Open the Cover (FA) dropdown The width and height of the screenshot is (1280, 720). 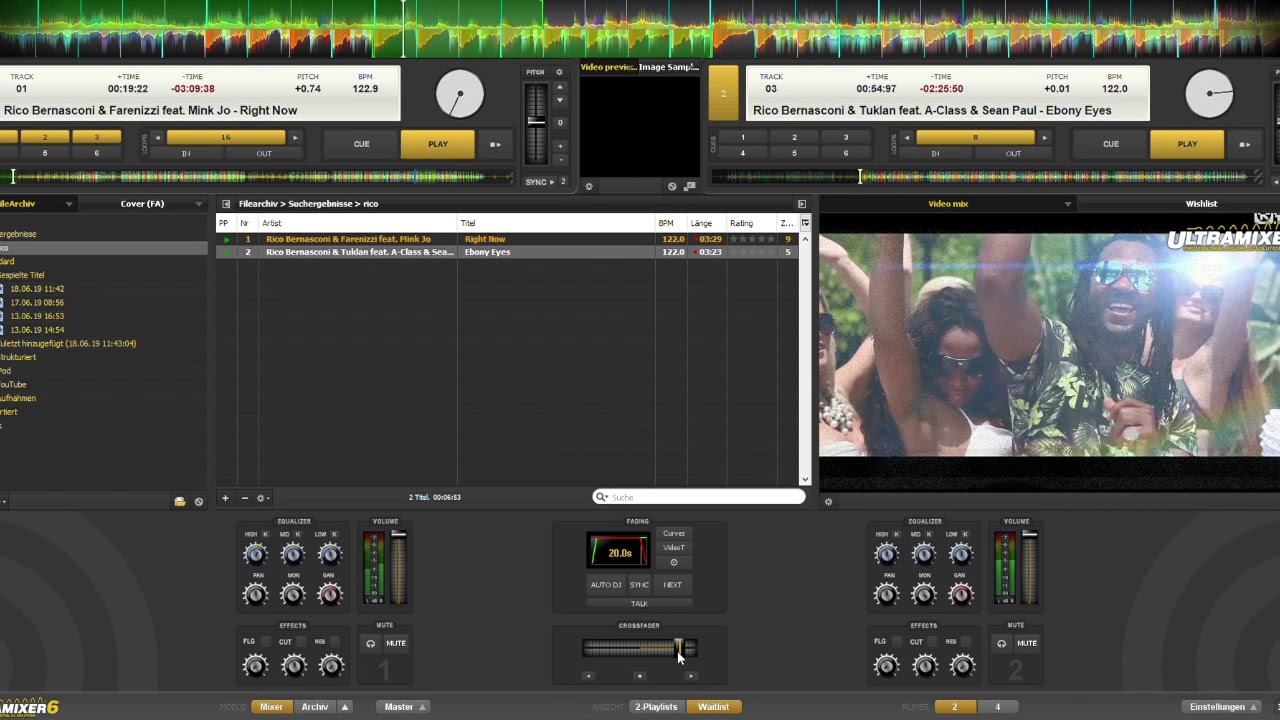[198, 204]
